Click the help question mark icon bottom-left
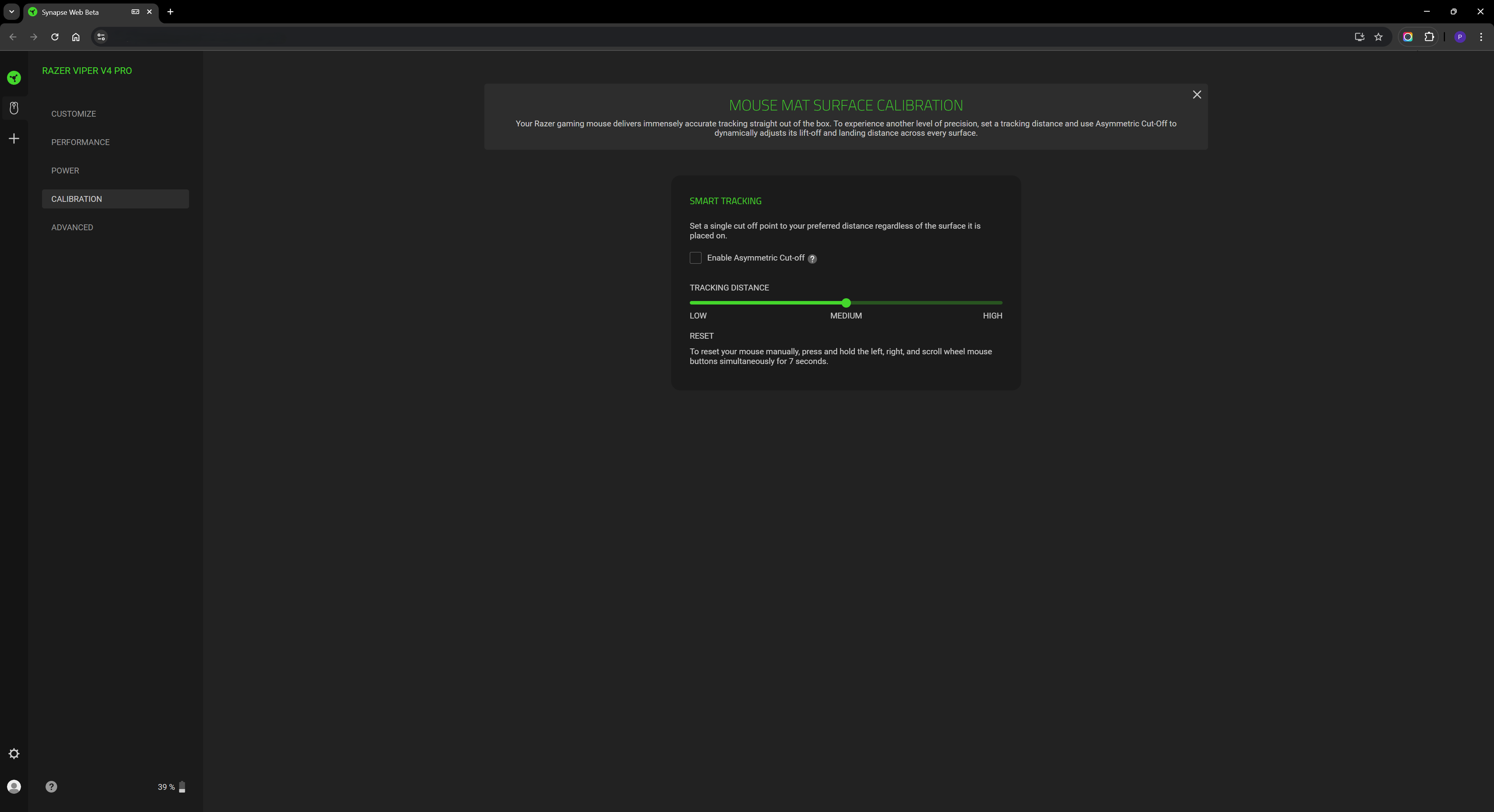Viewport: 1494px width, 812px height. point(51,786)
